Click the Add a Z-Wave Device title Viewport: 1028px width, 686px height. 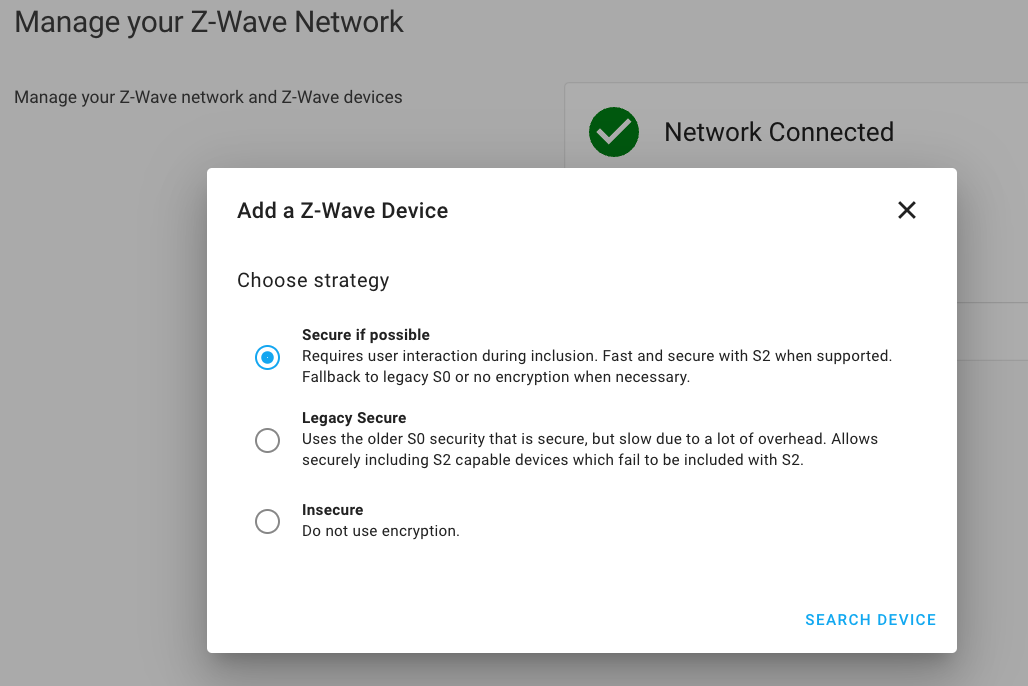point(342,210)
